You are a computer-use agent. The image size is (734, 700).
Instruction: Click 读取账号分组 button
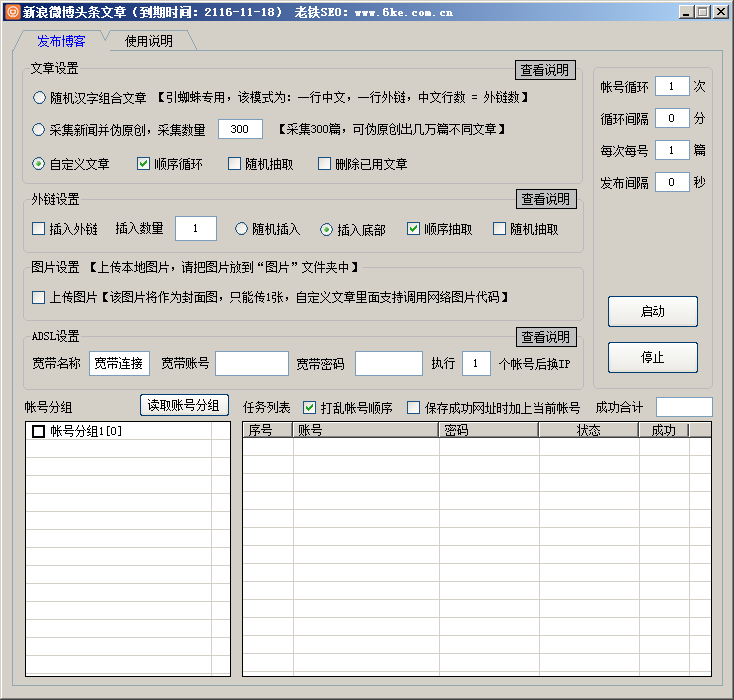click(185, 405)
